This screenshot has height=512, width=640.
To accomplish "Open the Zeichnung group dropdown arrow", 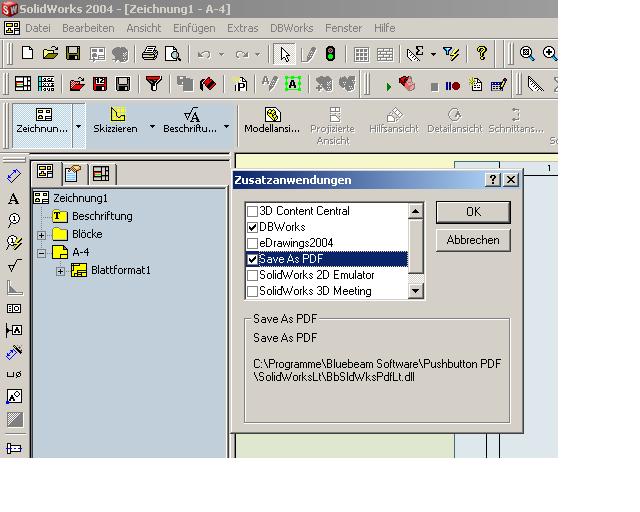I will point(79,127).
